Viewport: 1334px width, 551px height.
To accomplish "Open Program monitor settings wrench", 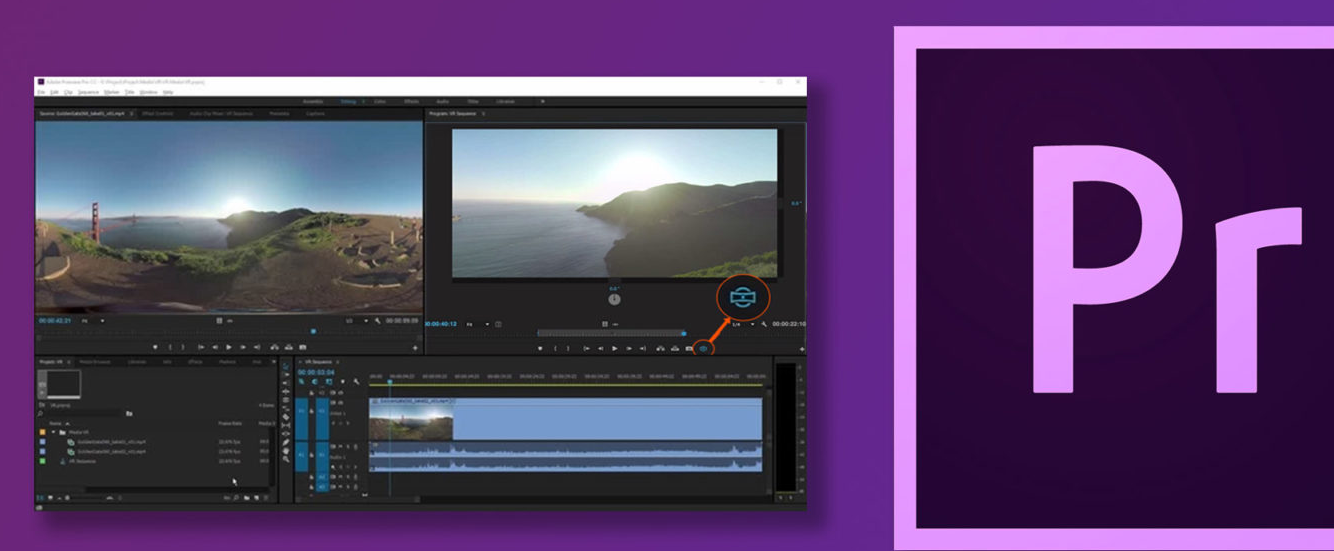I will [764, 324].
